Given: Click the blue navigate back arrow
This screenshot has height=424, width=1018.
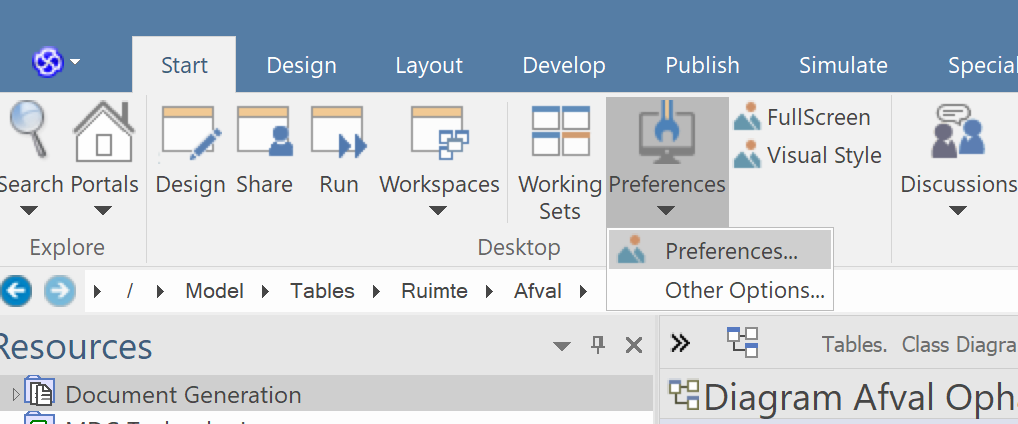Looking at the screenshot, I should coord(17,291).
